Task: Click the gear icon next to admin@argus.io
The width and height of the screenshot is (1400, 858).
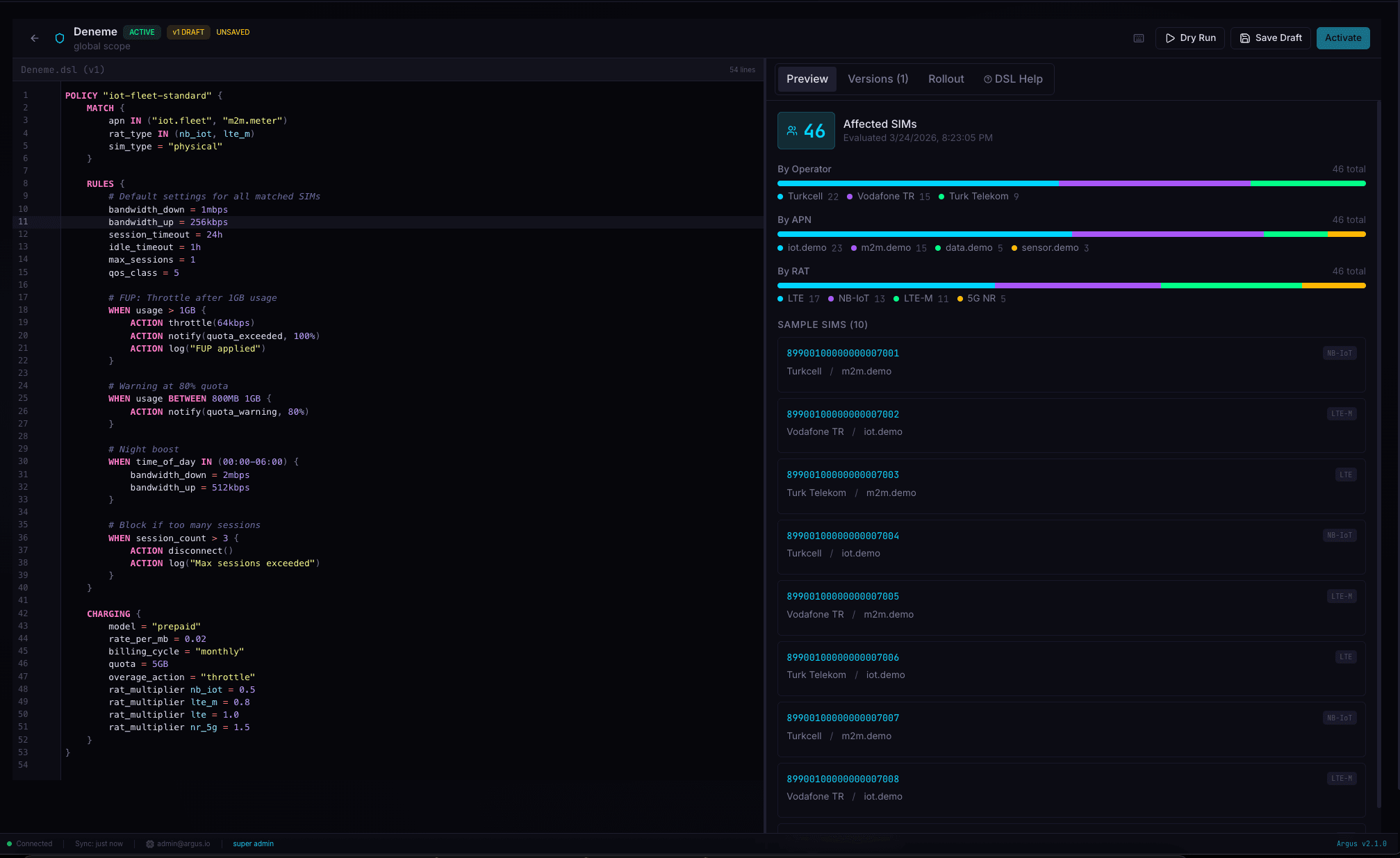Action: point(149,843)
